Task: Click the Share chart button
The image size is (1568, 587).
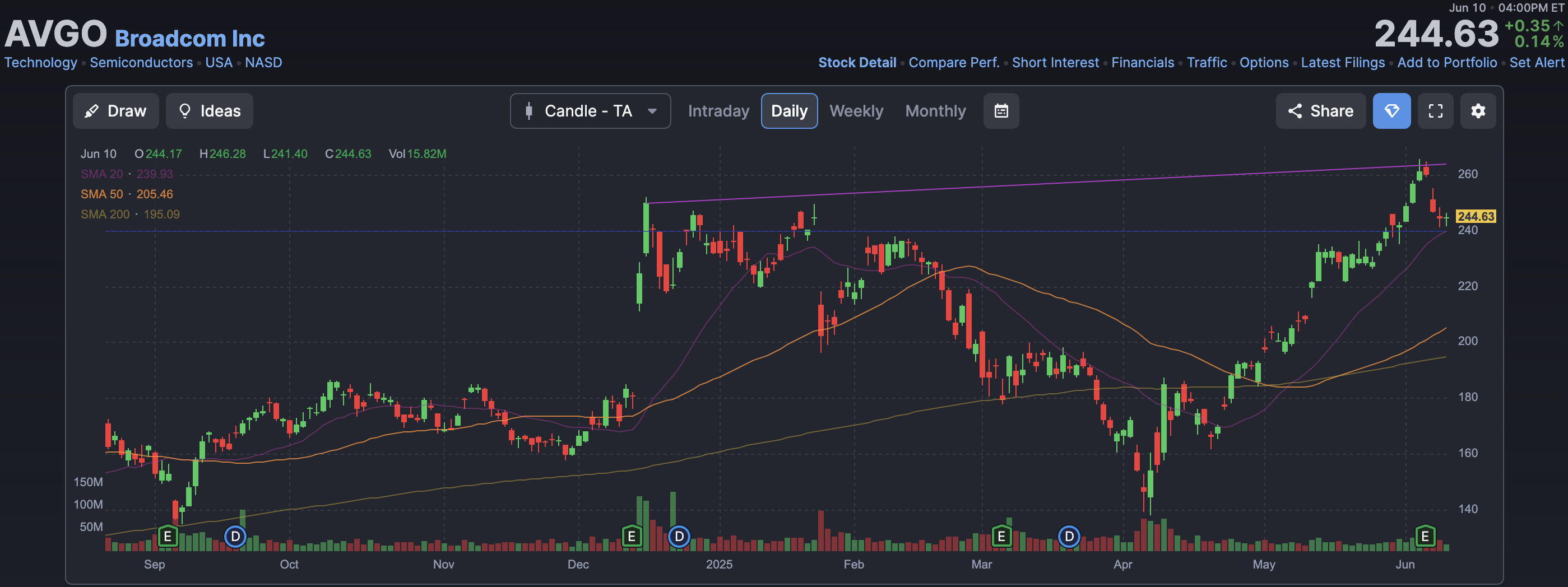Action: coord(1320,111)
